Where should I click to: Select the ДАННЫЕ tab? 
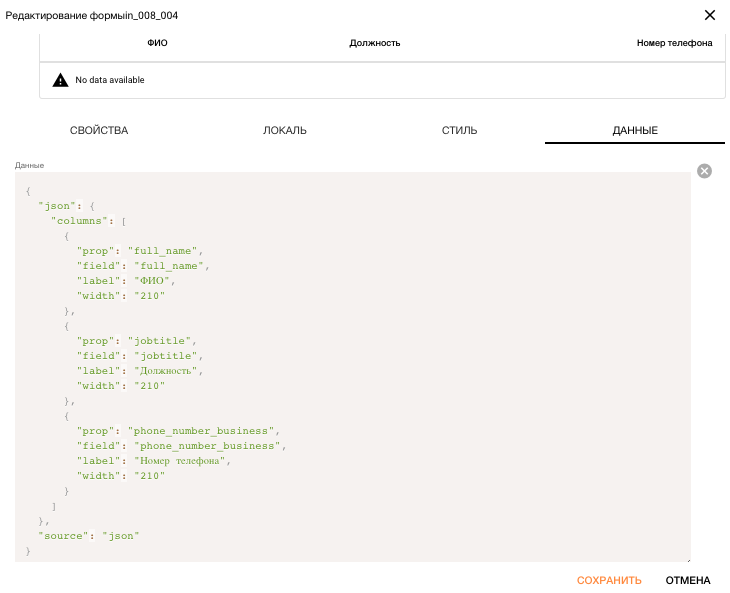(x=635, y=130)
